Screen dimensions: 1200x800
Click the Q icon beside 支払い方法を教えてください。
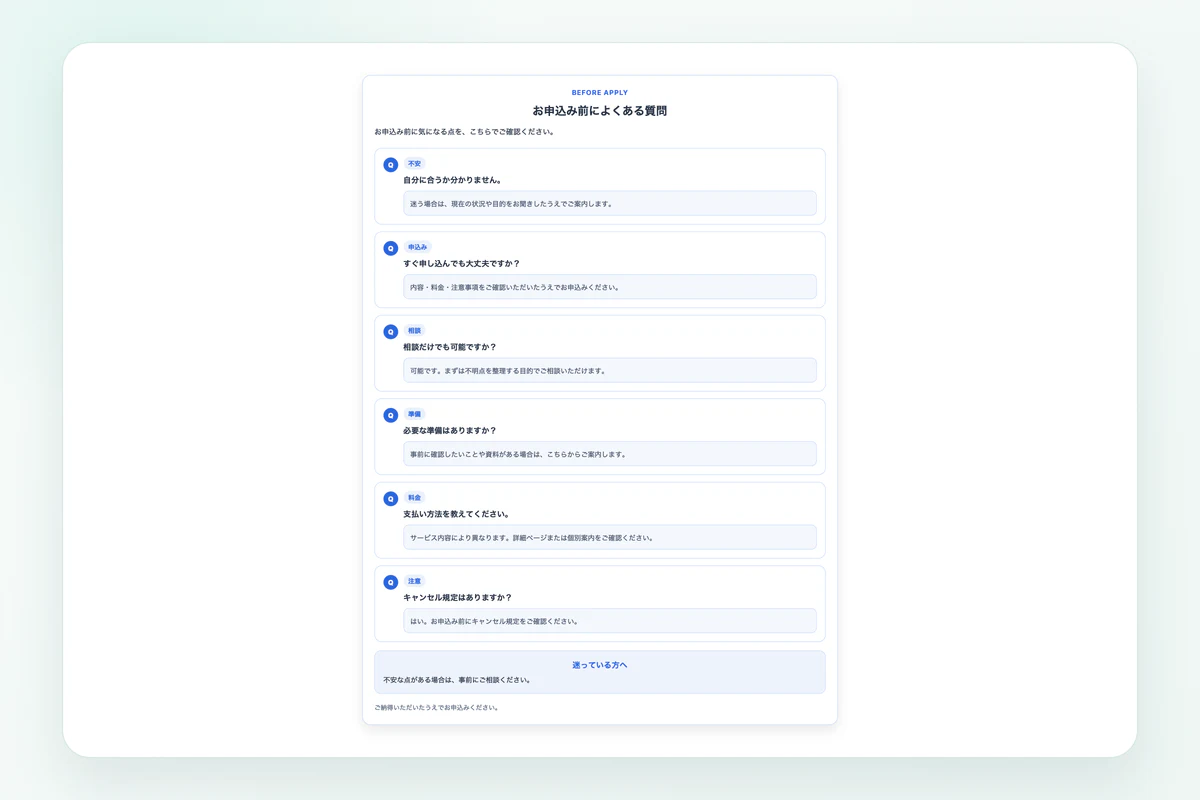pos(391,499)
